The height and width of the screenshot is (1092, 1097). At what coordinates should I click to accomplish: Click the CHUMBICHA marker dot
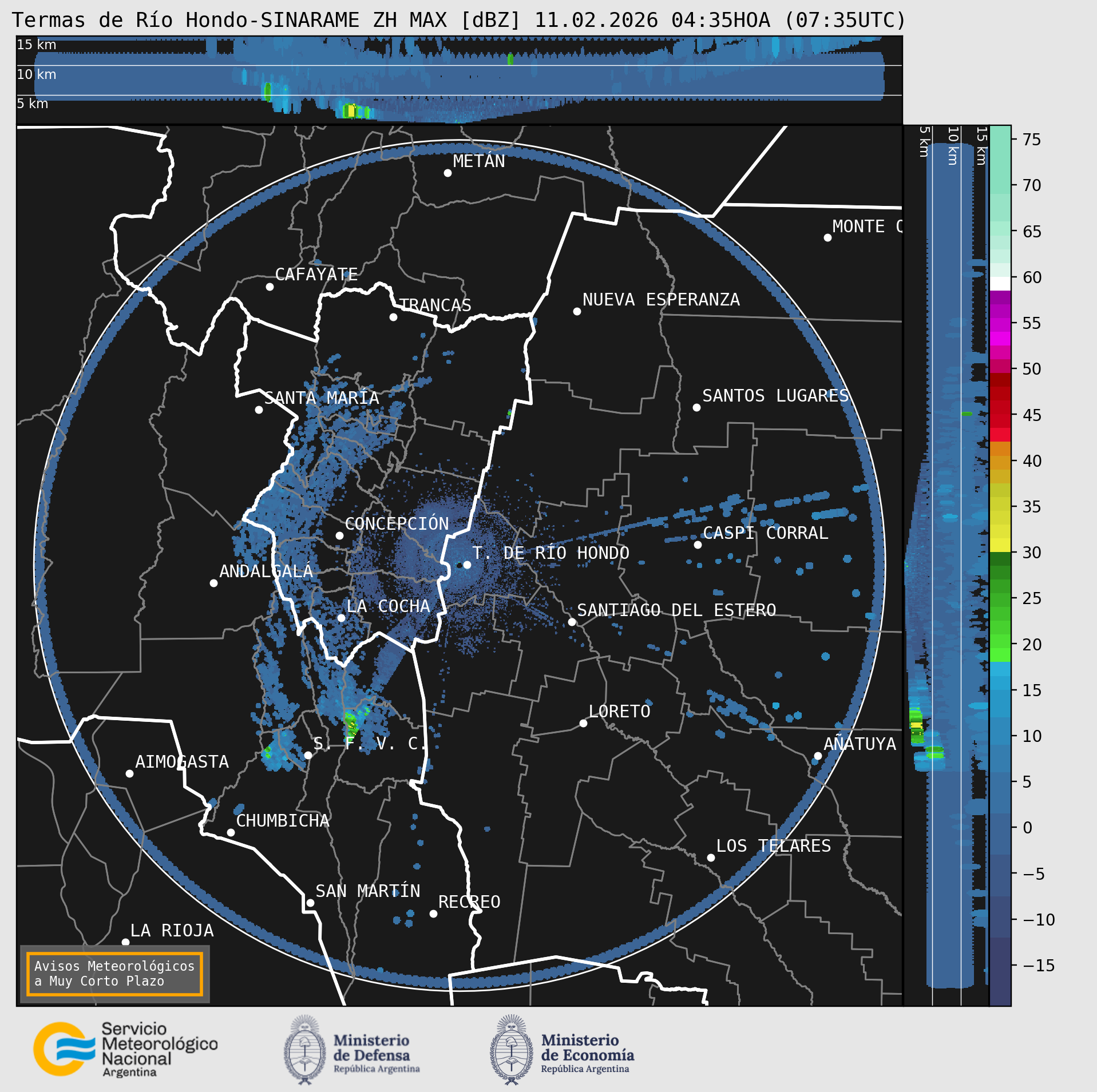[231, 832]
